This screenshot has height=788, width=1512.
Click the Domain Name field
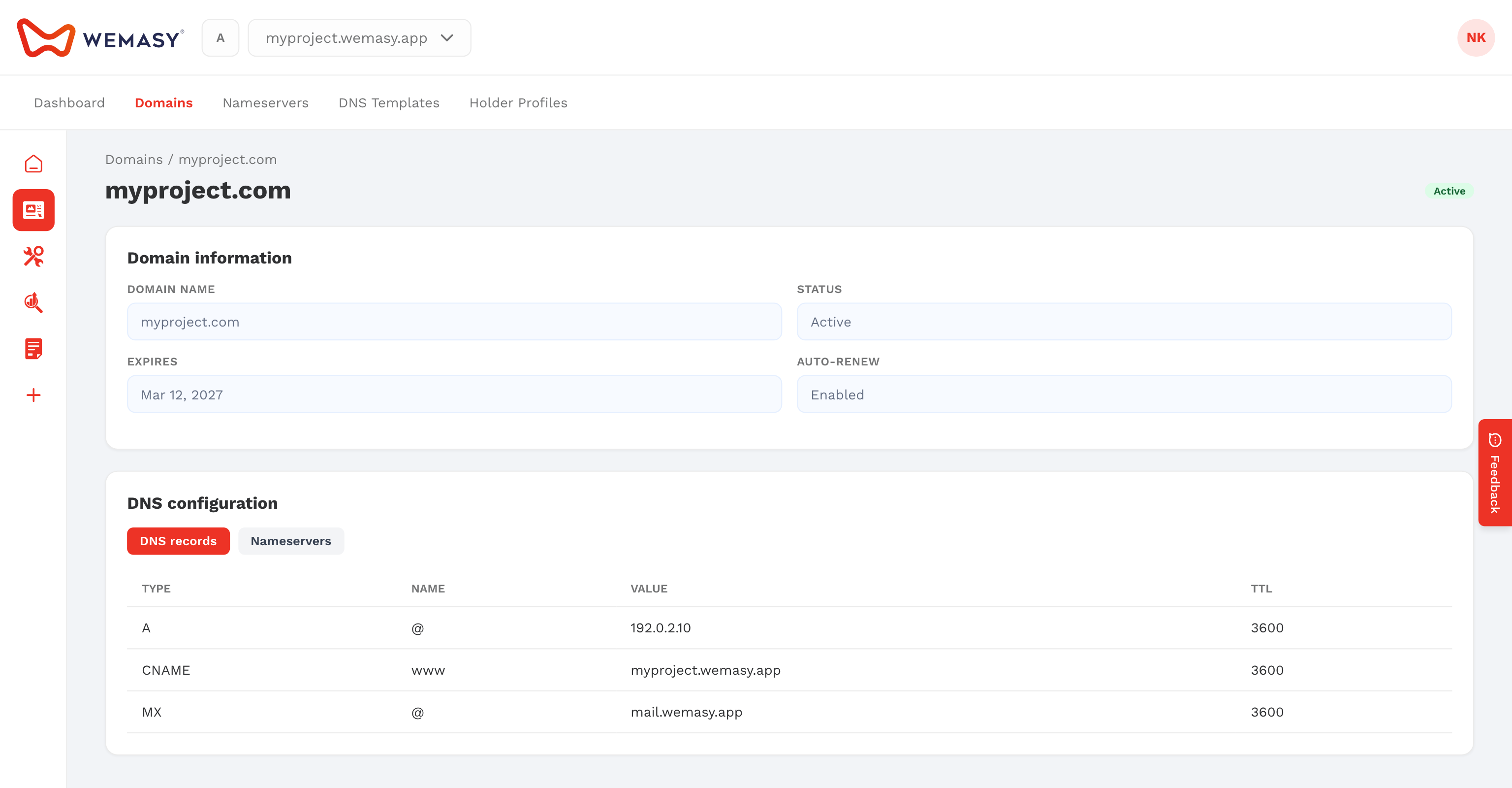coord(454,322)
